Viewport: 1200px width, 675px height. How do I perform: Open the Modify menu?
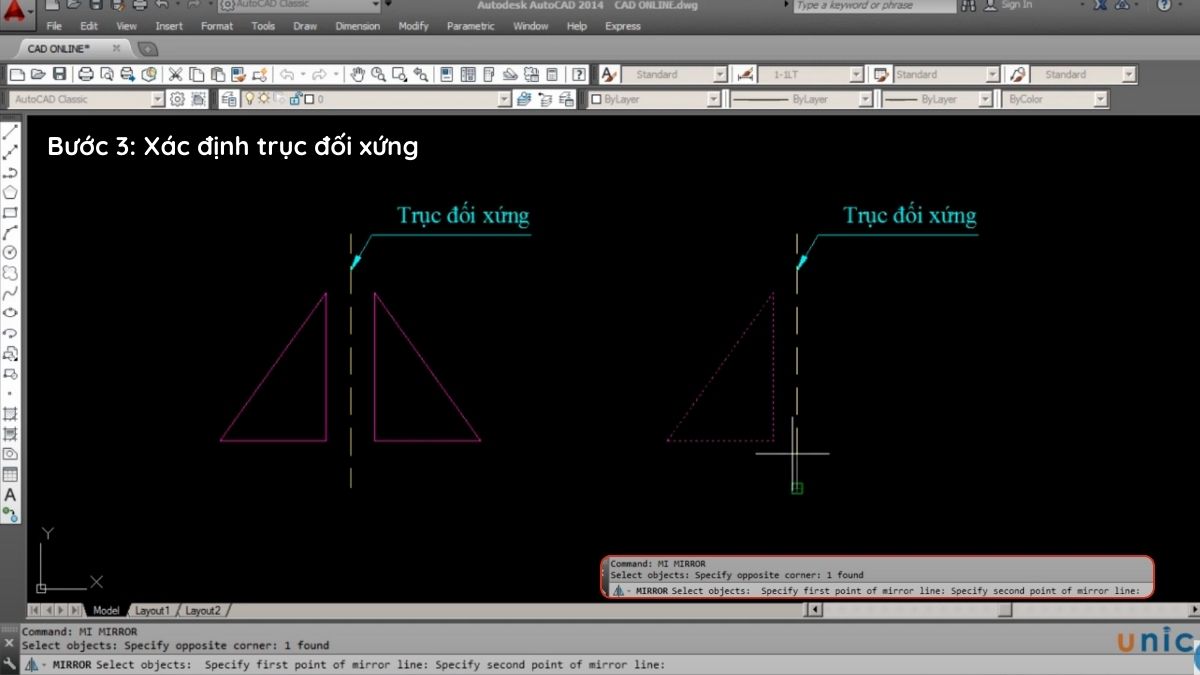413,26
